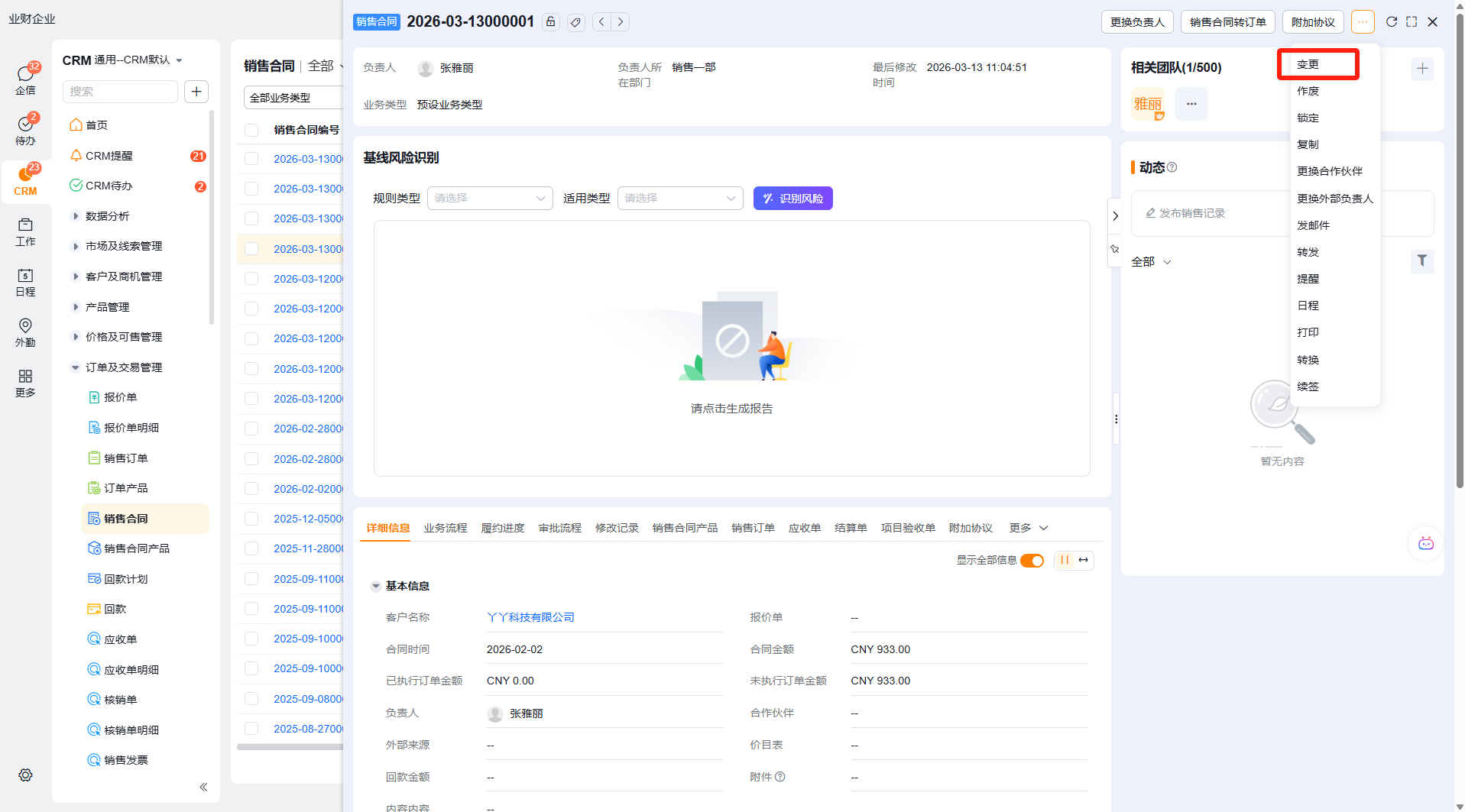Switch to two-column layout icon
The image size is (1465, 812).
[1065, 560]
